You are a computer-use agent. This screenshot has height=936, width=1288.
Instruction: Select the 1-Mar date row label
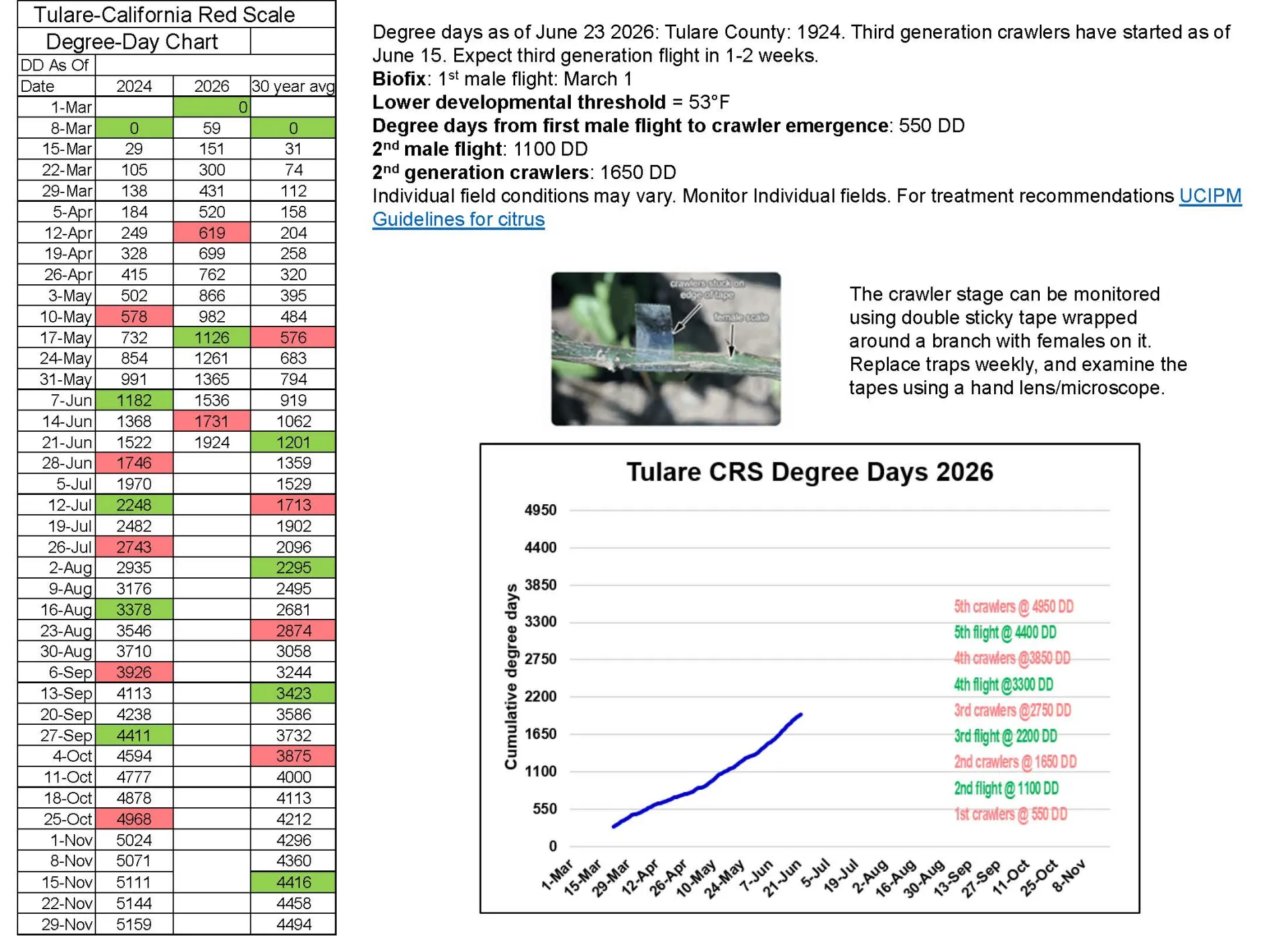click(56, 107)
